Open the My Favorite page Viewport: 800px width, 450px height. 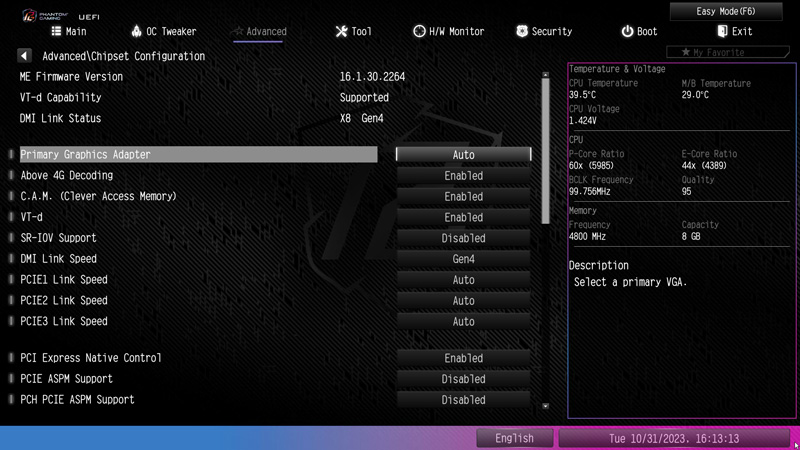pyautogui.click(x=728, y=52)
